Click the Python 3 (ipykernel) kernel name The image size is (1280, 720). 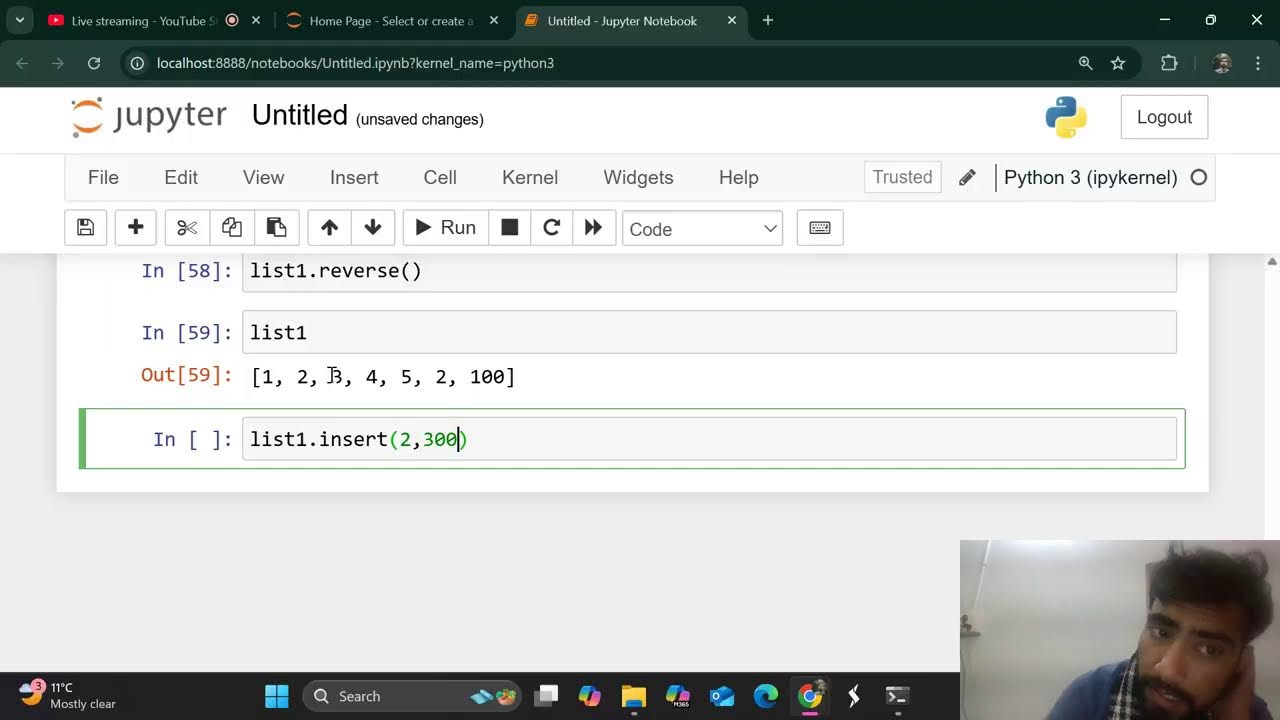point(1090,177)
